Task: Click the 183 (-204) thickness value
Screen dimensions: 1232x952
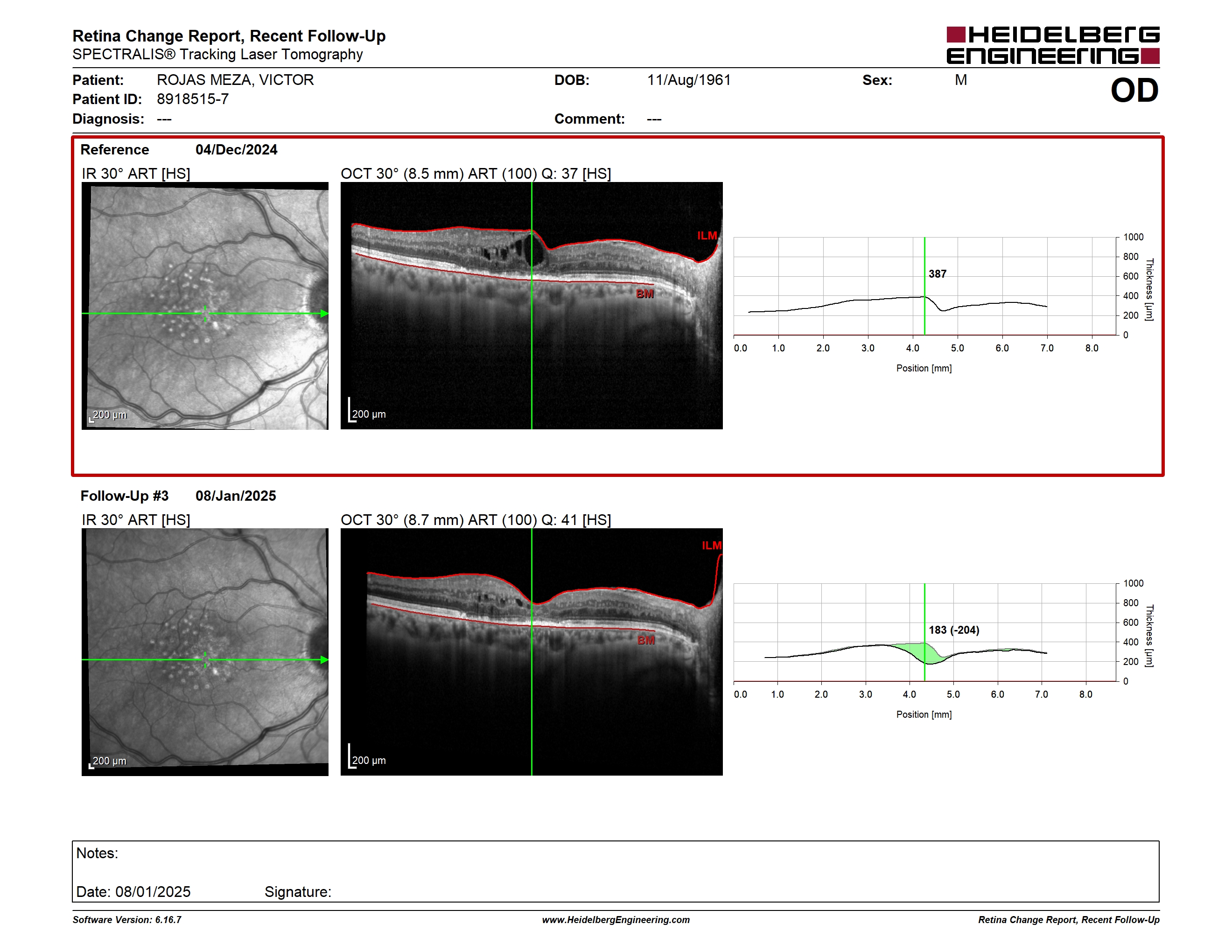Action: click(x=954, y=630)
